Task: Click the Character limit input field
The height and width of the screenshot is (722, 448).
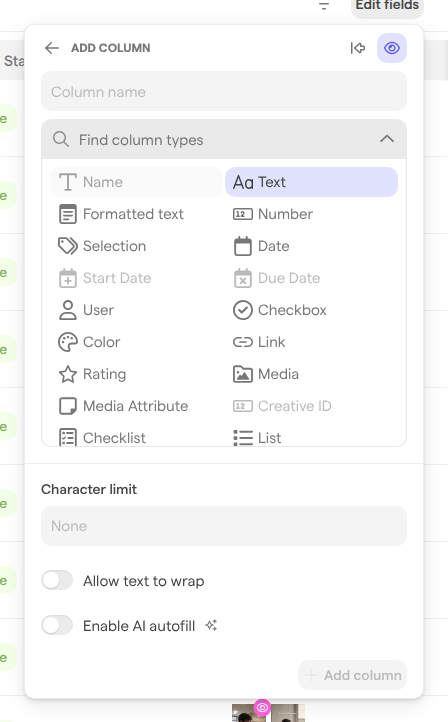Action: tap(224, 526)
